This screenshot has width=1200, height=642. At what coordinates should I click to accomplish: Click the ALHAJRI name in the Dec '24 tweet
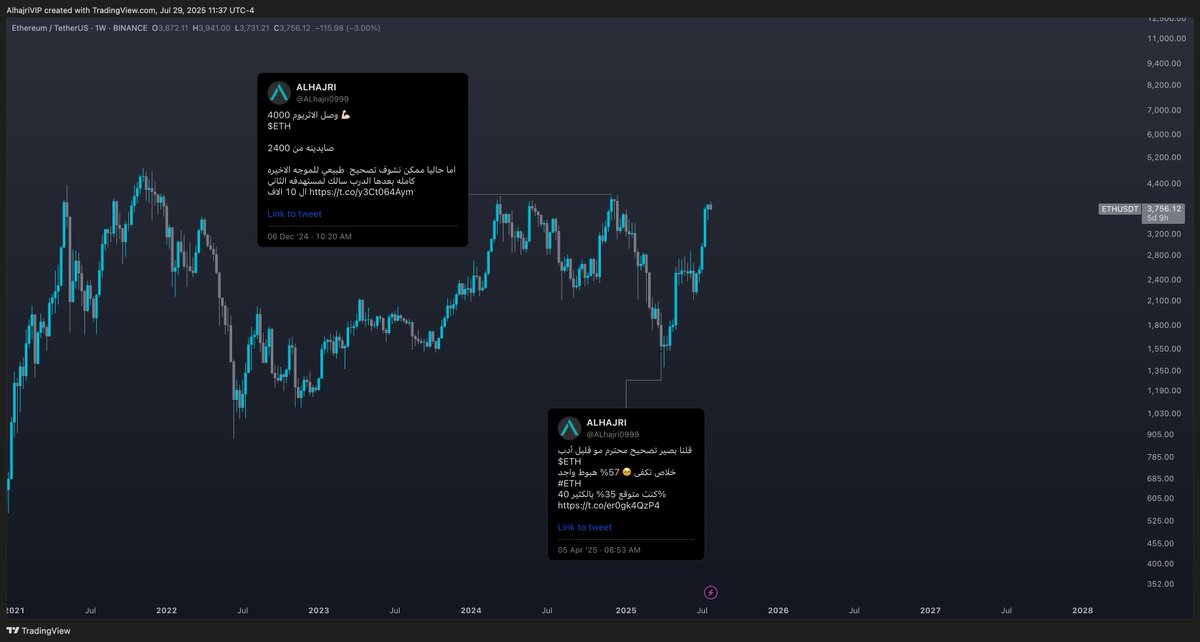316,87
